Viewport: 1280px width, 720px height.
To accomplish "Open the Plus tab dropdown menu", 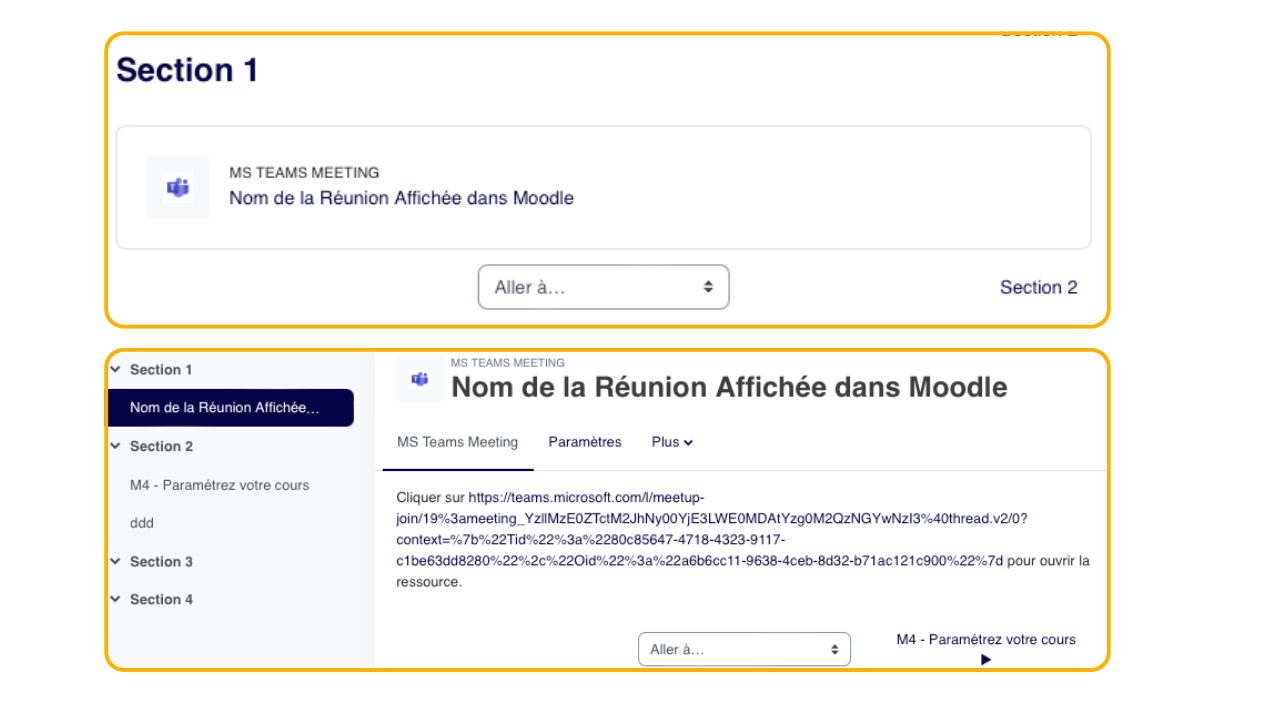I will click(672, 442).
